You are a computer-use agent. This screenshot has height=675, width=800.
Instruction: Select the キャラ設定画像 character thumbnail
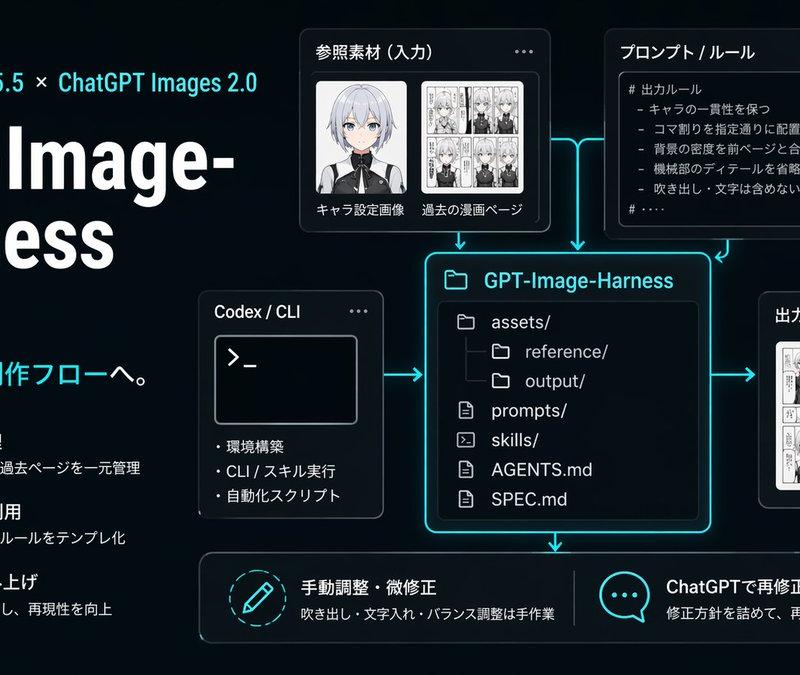click(x=361, y=137)
